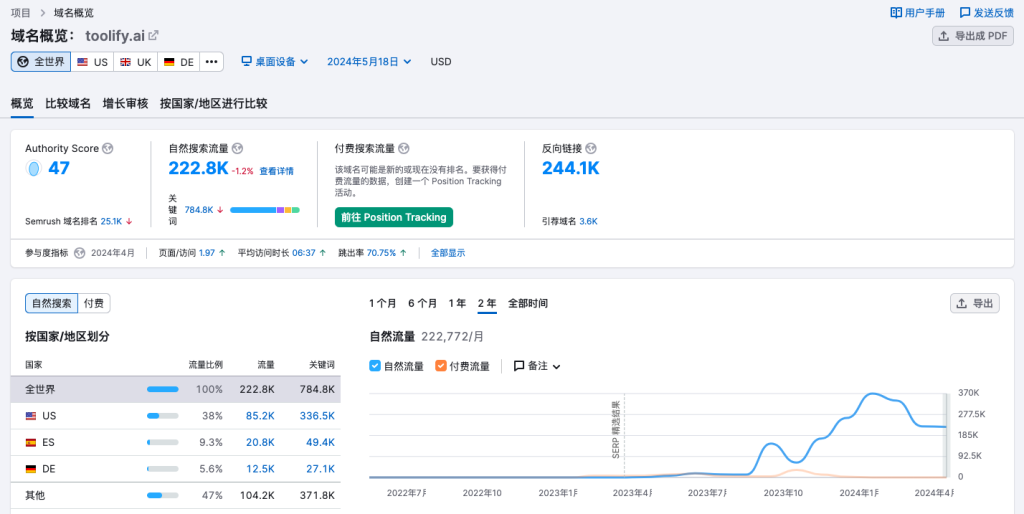Click the Germany flag in DE table row
Image resolution: width=1024 pixels, height=514 pixels.
(x=31, y=469)
